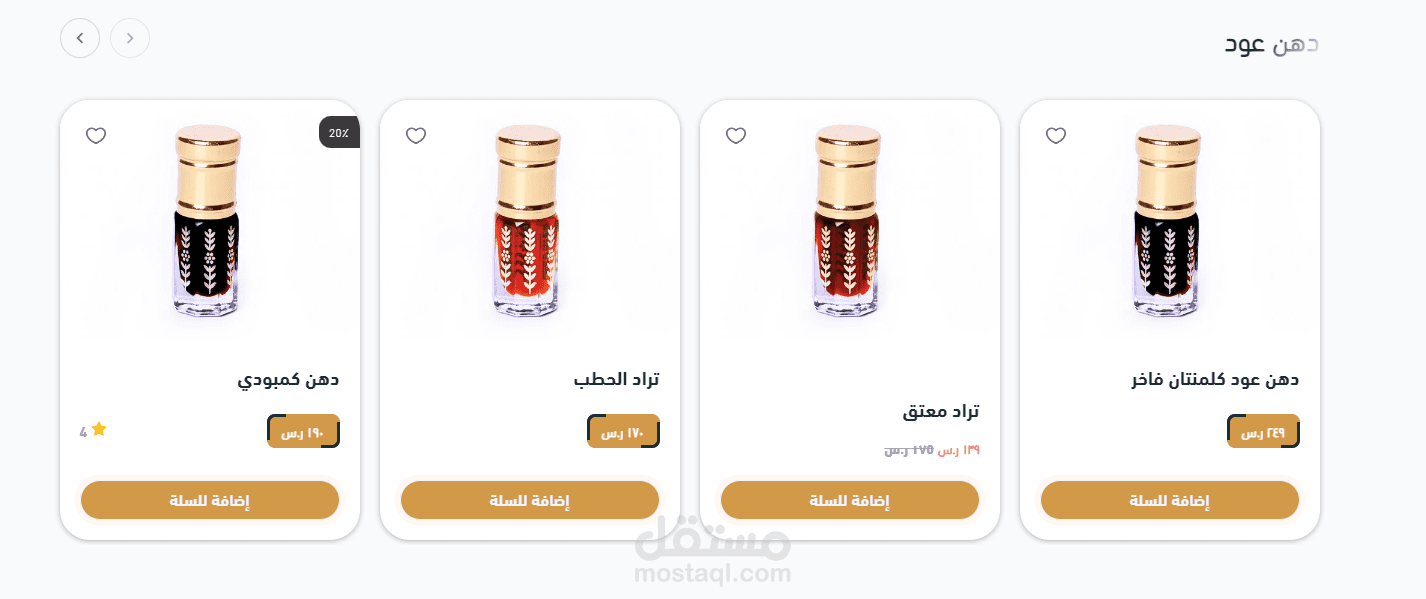
Task: Open the تراد الحطب bottle image
Action: pos(528,220)
